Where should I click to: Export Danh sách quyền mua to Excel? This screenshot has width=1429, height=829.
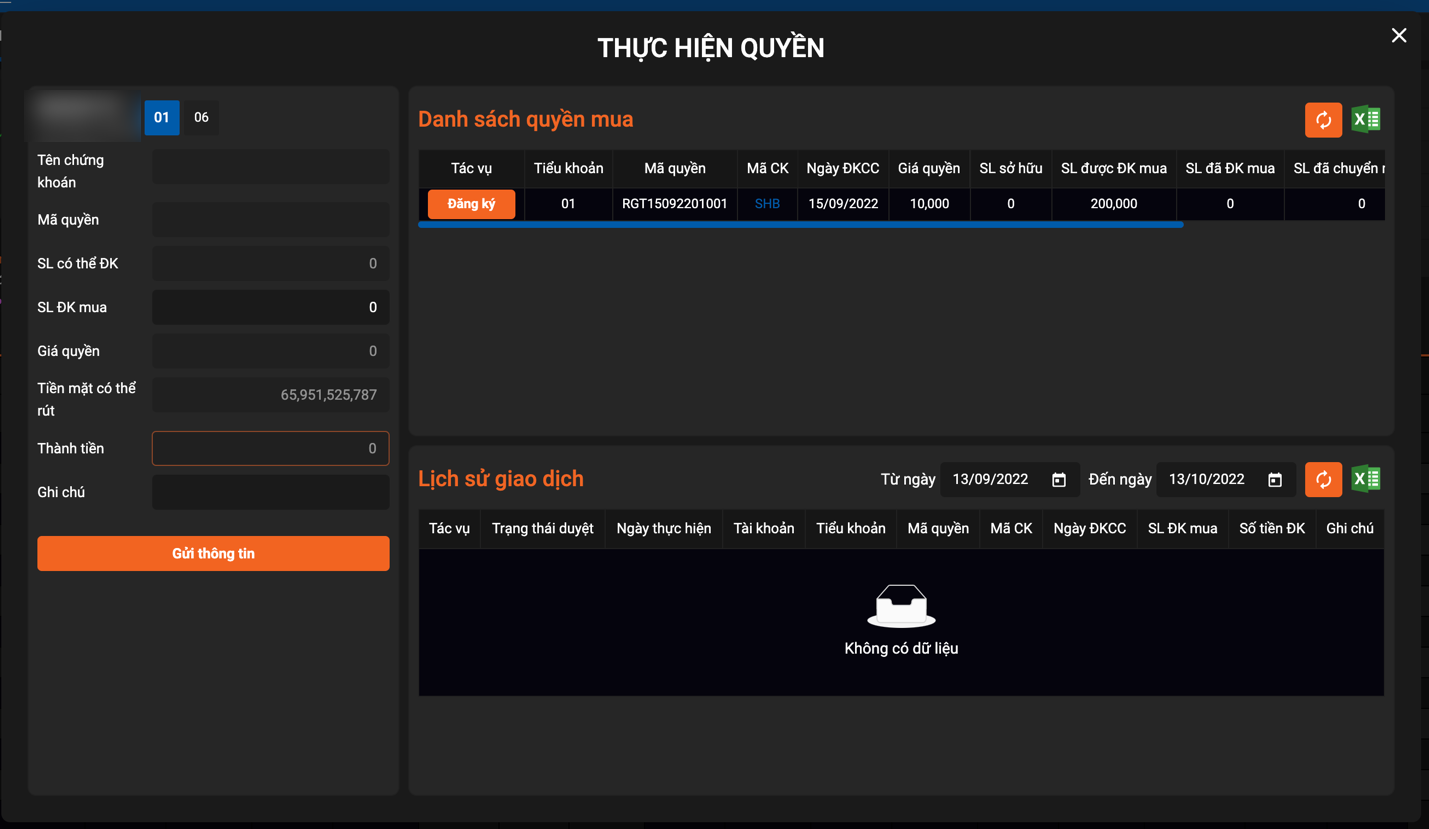[x=1366, y=120]
